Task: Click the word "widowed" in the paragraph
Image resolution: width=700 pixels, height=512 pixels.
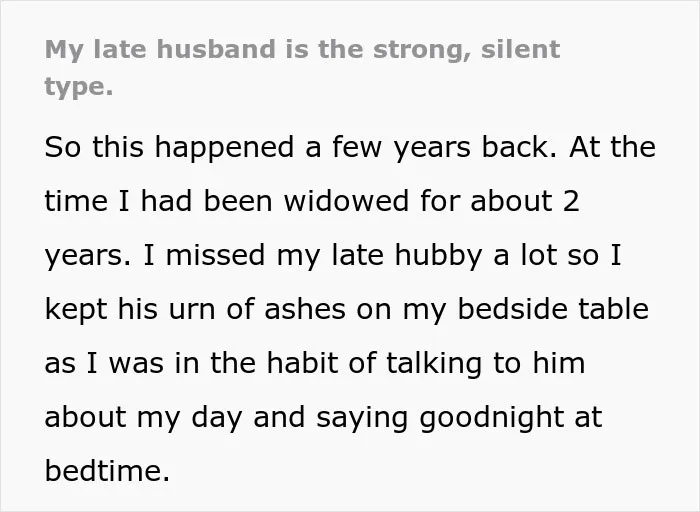Action: point(346,201)
